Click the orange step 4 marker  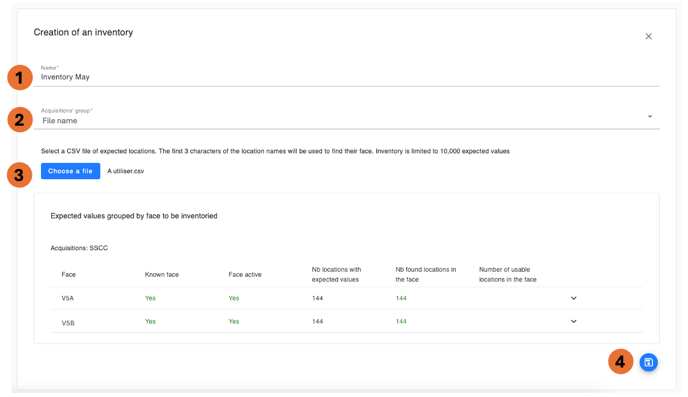point(620,362)
